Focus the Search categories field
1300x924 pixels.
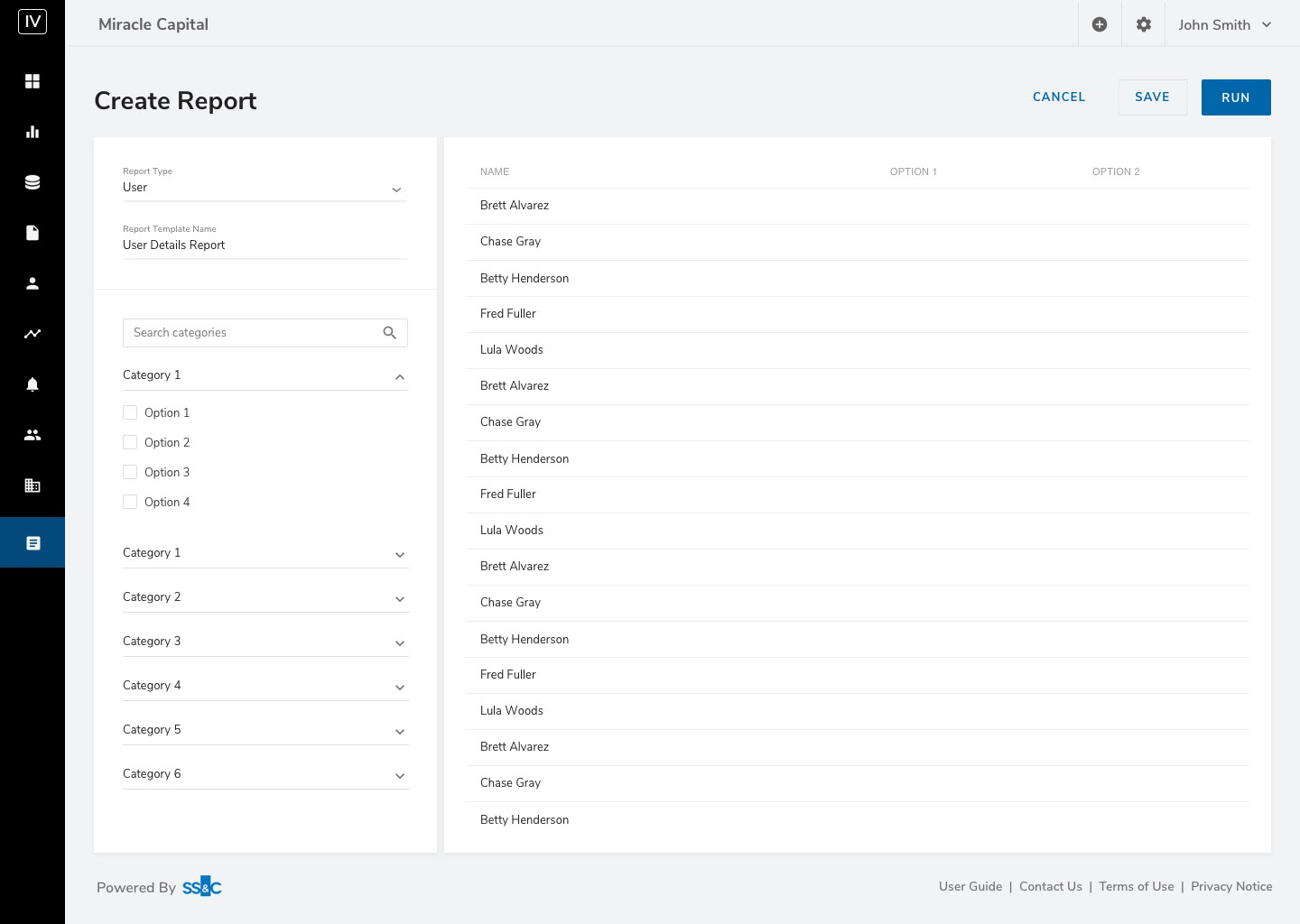click(x=265, y=333)
